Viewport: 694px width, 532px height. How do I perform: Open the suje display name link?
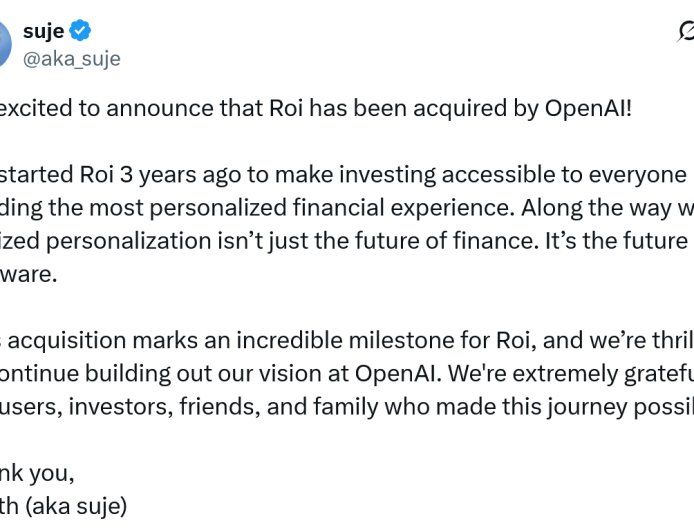tap(43, 32)
